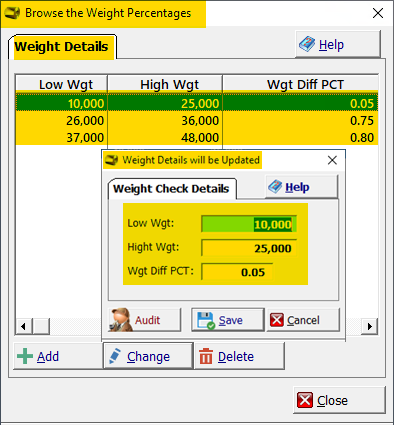Click the Change button
This screenshot has height=425, width=394.
tap(148, 356)
